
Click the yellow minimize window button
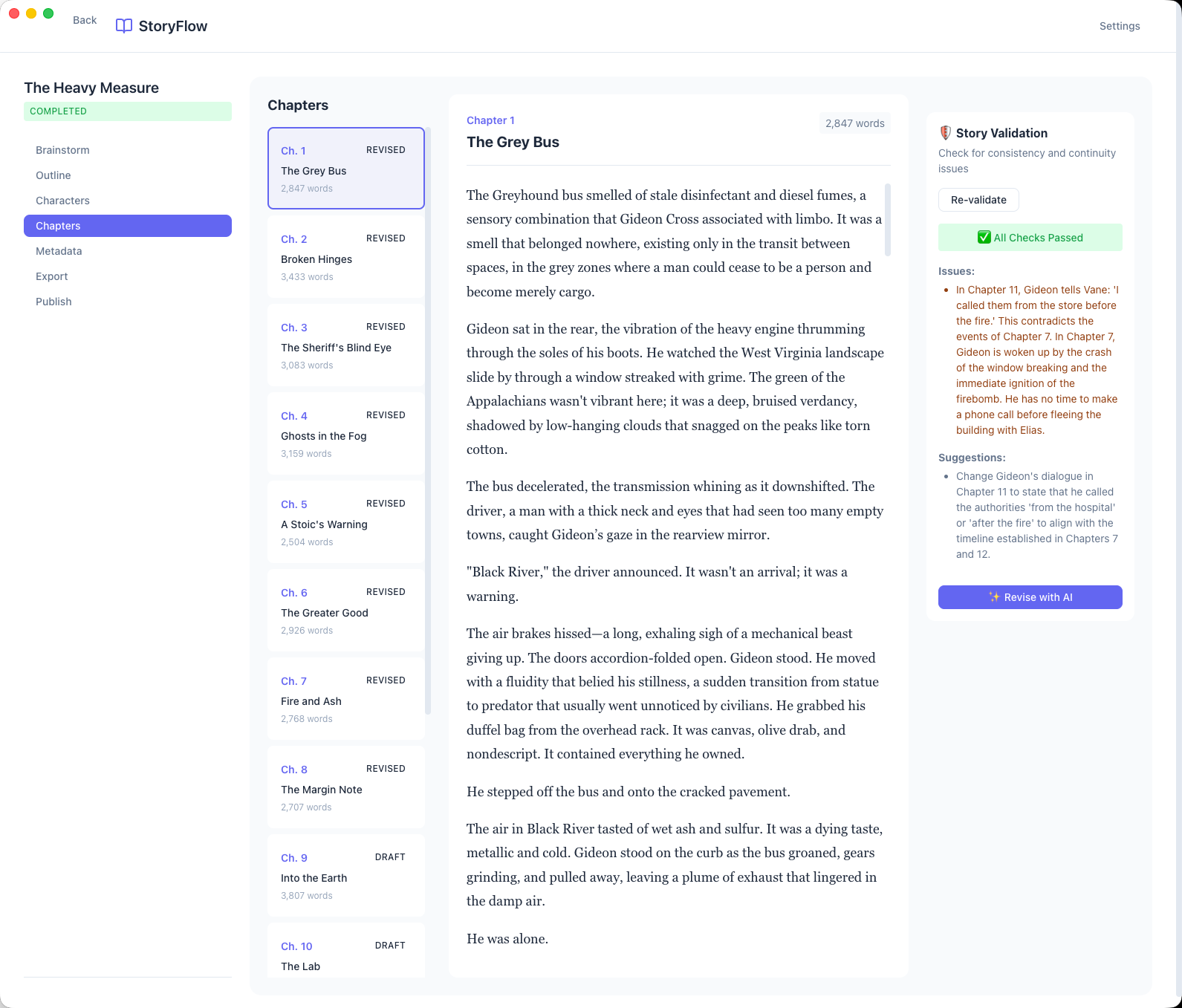point(31,13)
